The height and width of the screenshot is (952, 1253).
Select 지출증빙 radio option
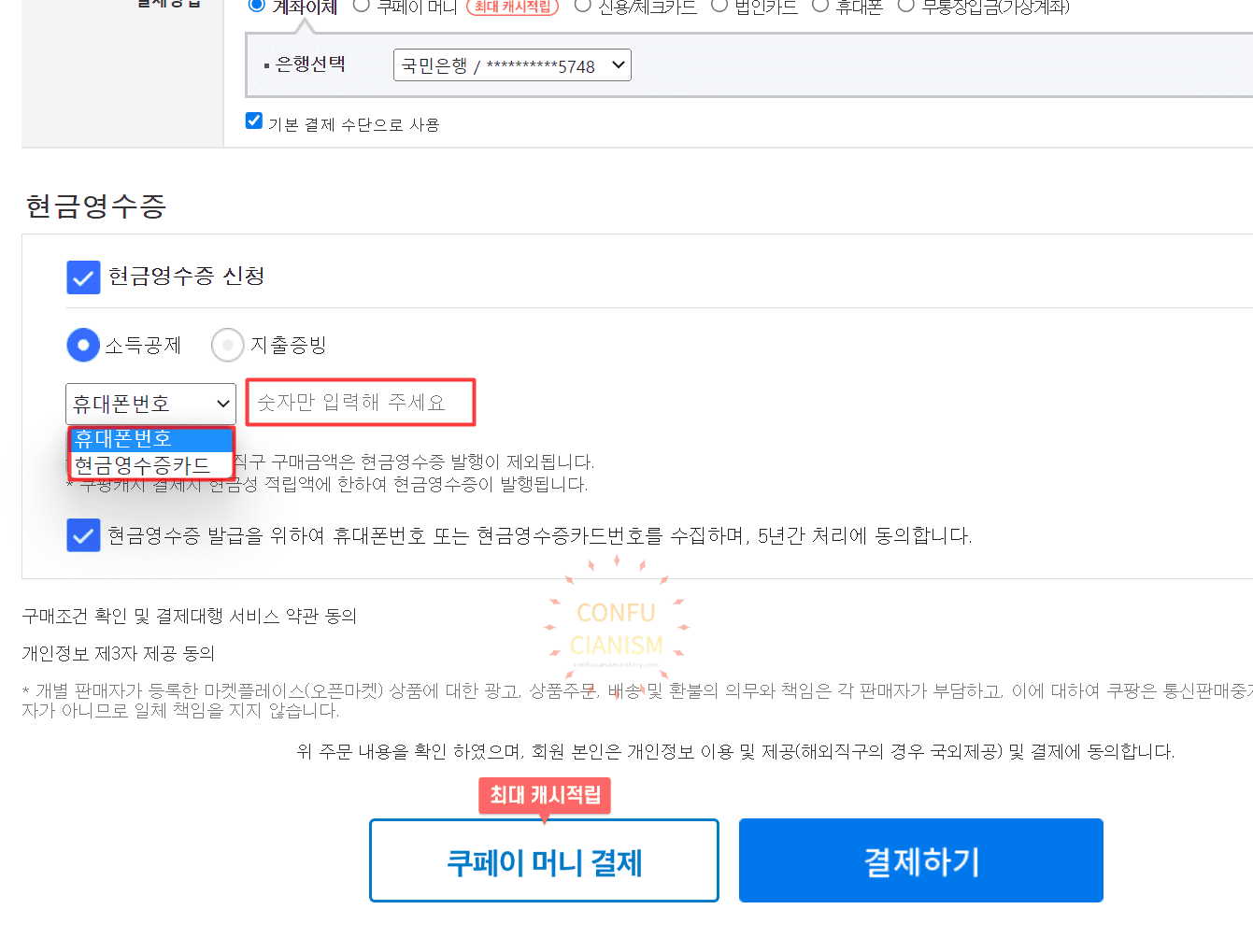pyautogui.click(x=228, y=345)
